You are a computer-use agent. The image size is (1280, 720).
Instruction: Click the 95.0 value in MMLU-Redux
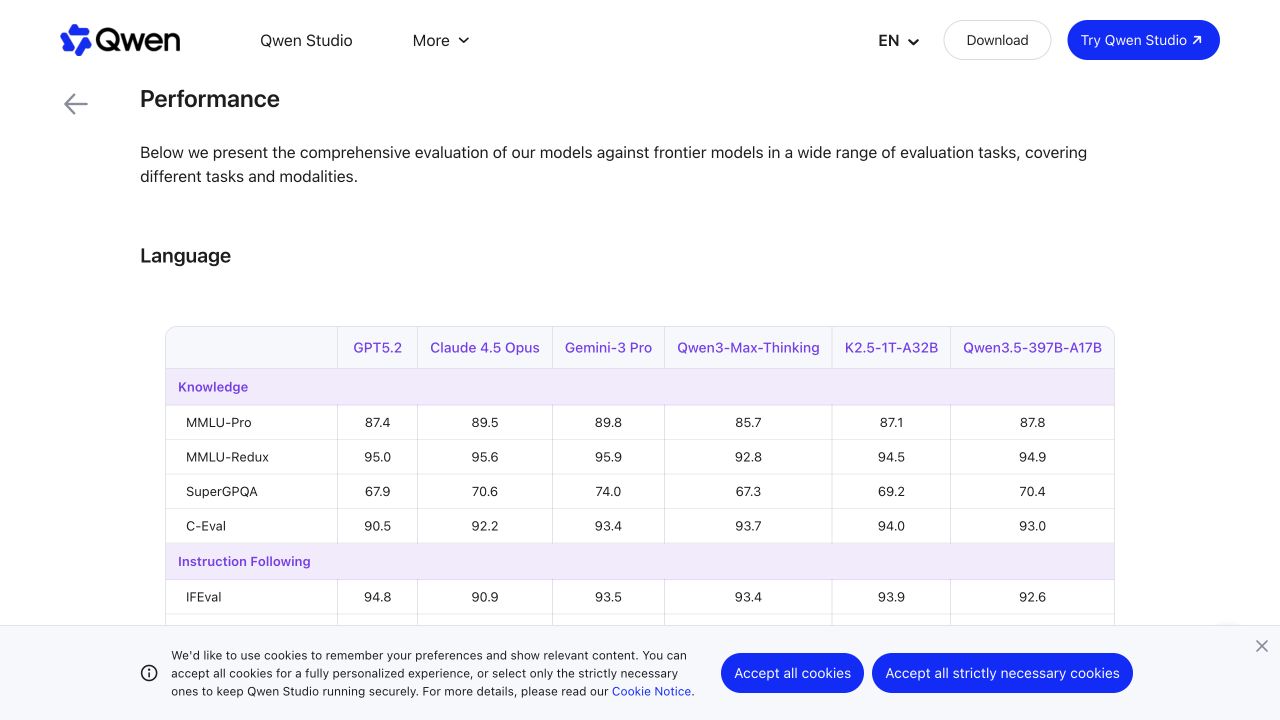(378, 457)
